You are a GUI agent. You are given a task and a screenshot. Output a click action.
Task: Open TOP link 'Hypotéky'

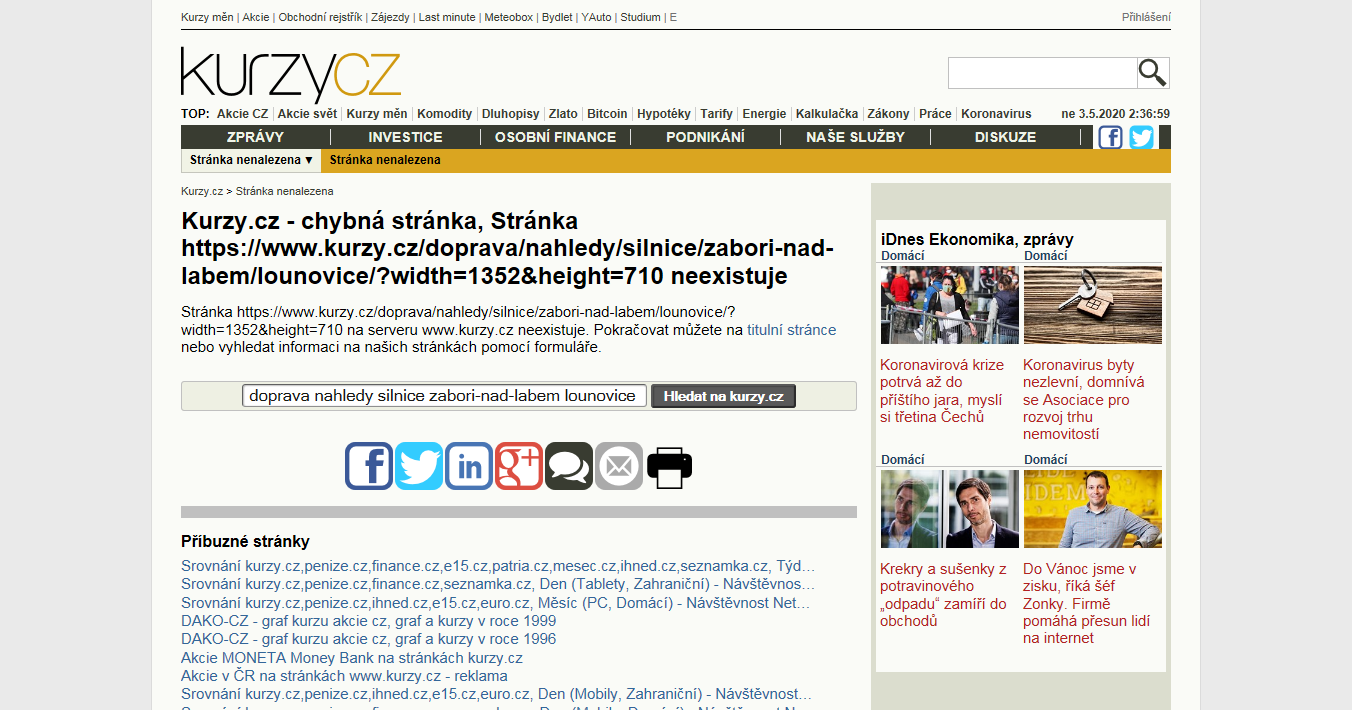point(664,114)
